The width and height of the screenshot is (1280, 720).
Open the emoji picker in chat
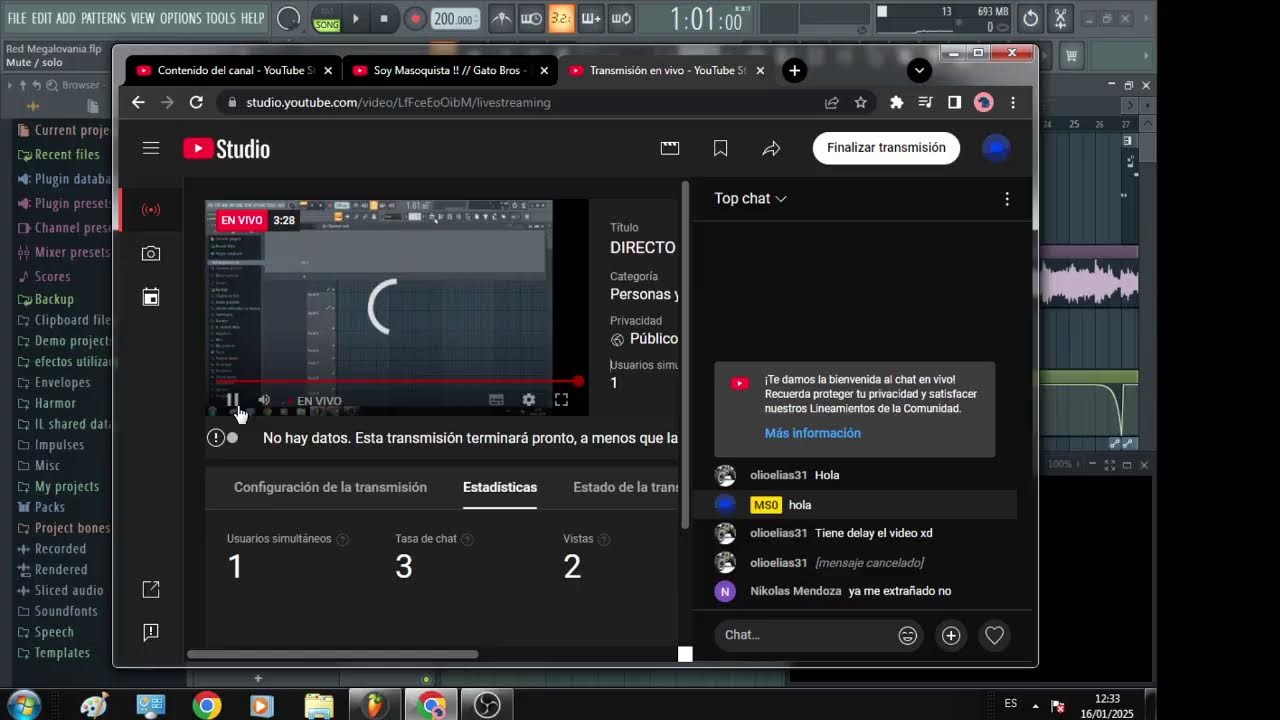pos(908,635)
